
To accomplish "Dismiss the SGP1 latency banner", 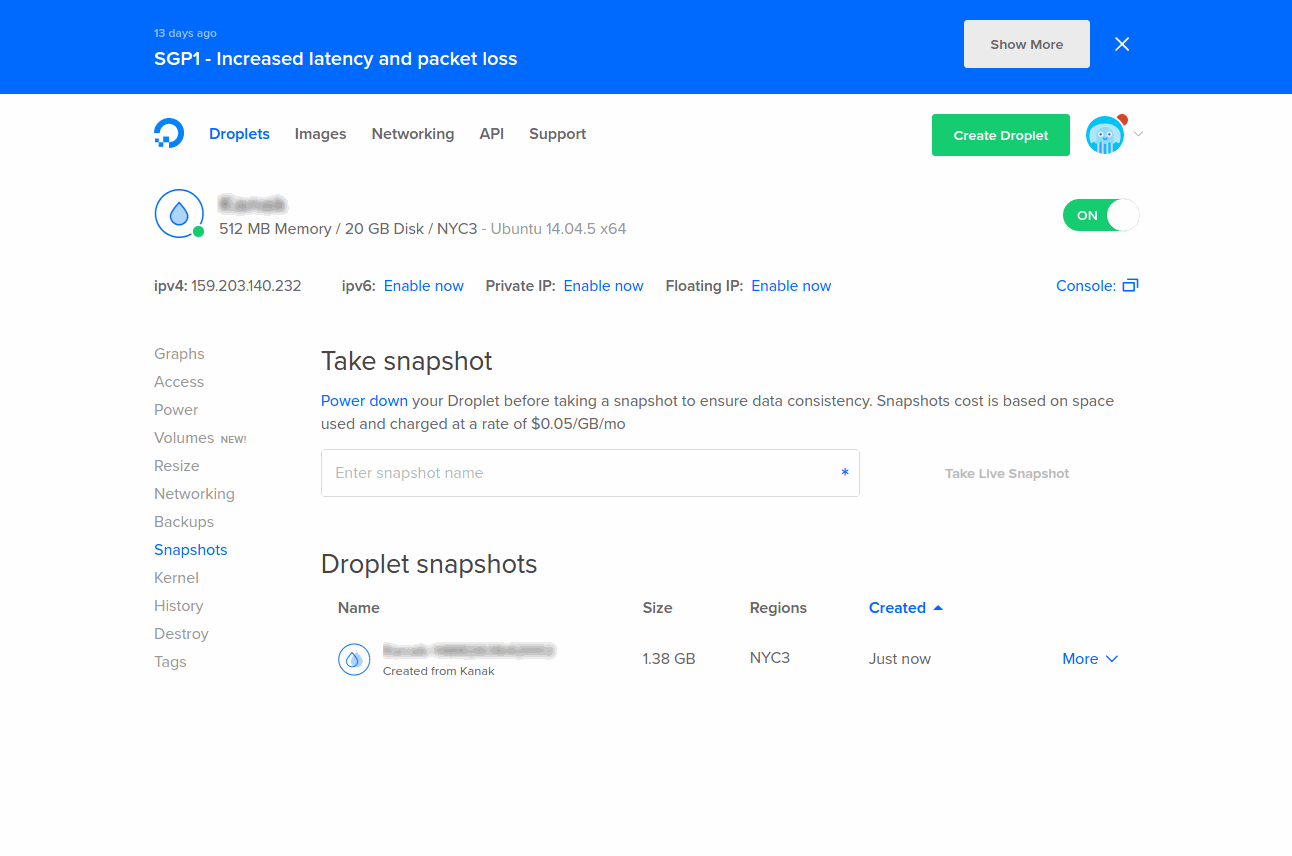I will tap(1122, 44).
